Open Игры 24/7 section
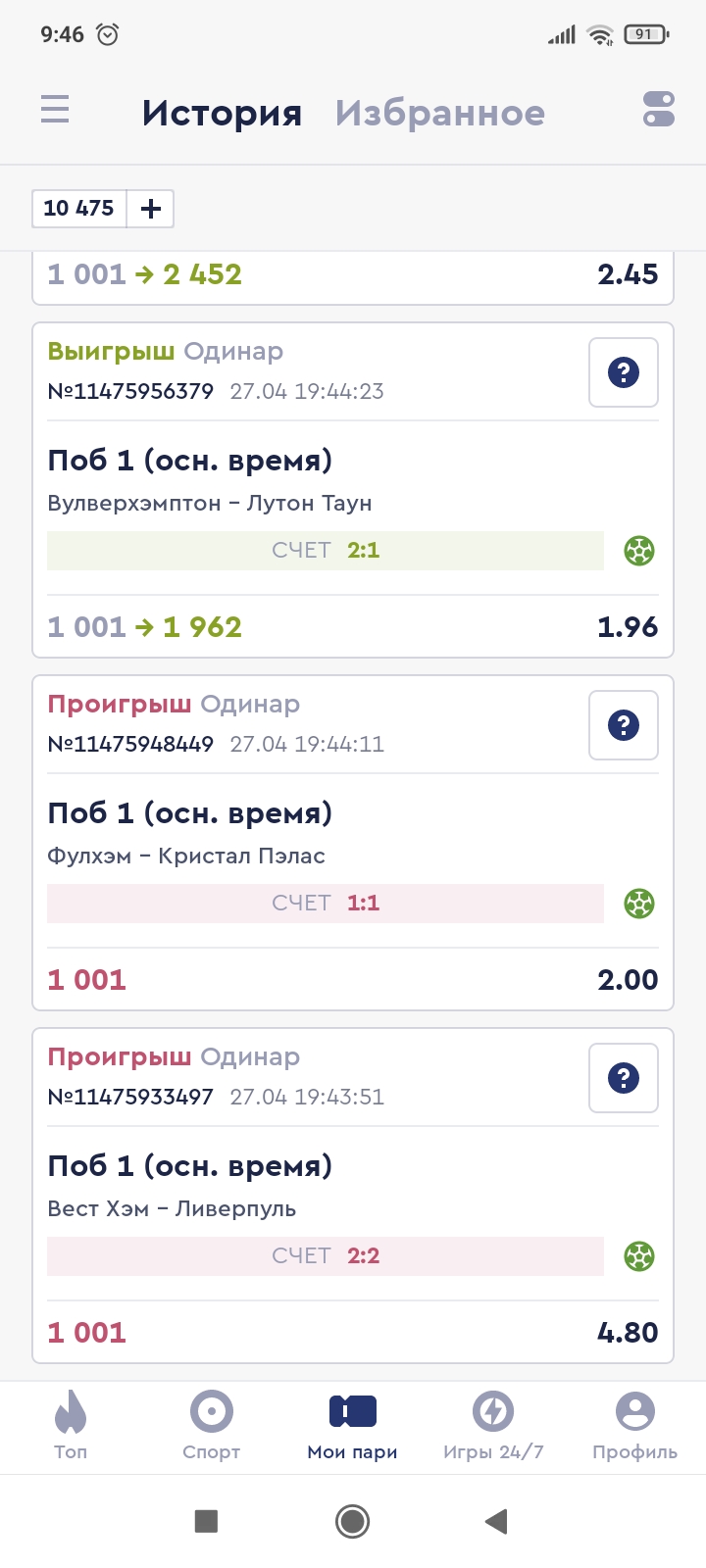The height and width of the screenshot is (1568, 706). pyautogui.click(x=493, y=1426)
